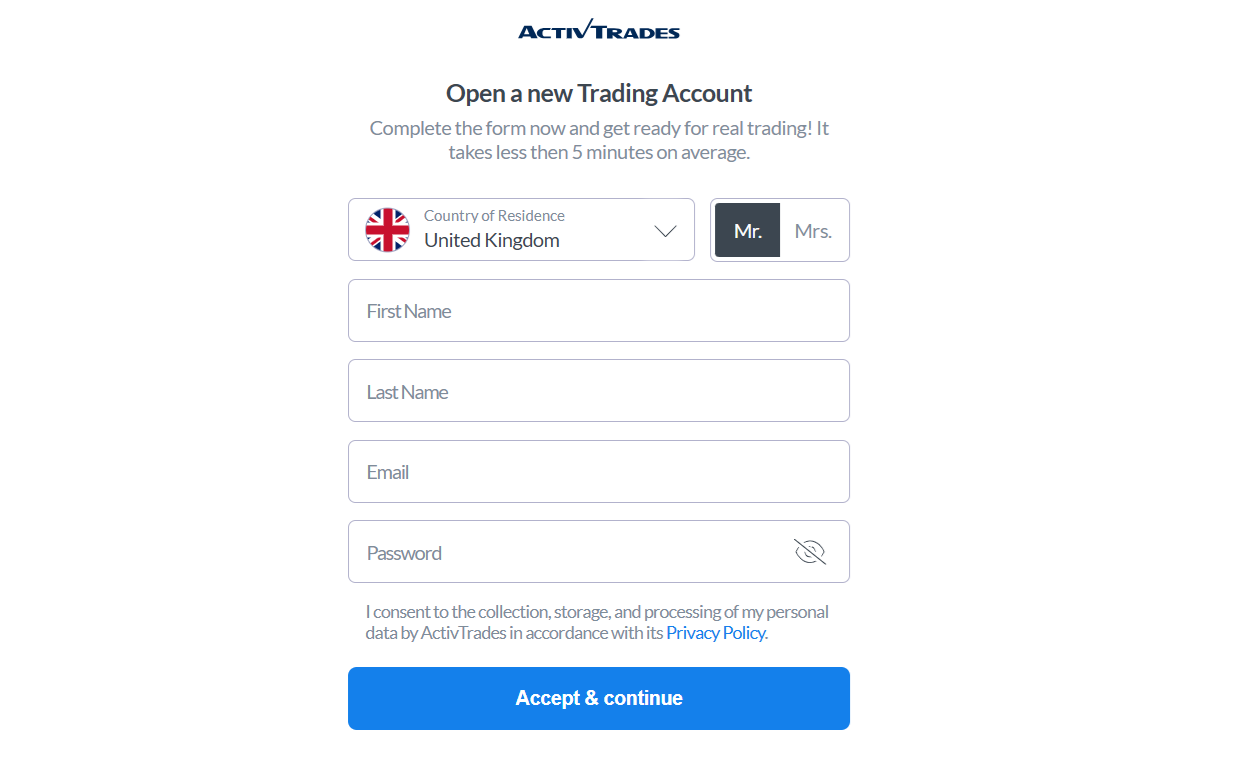Select the Email input field

(x=598, y=471)
